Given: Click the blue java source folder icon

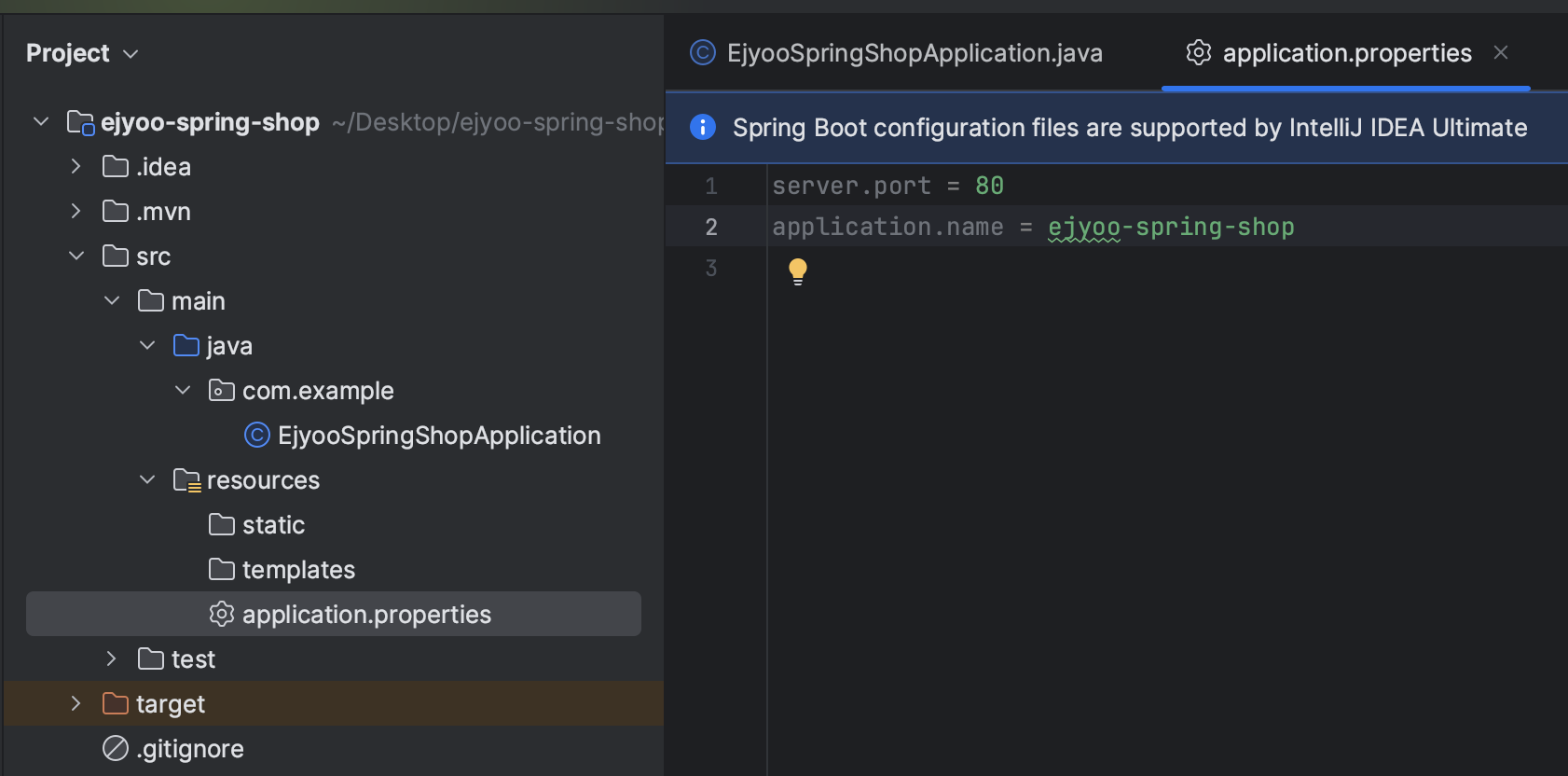Looking at the screenshot, I should 186,346.
